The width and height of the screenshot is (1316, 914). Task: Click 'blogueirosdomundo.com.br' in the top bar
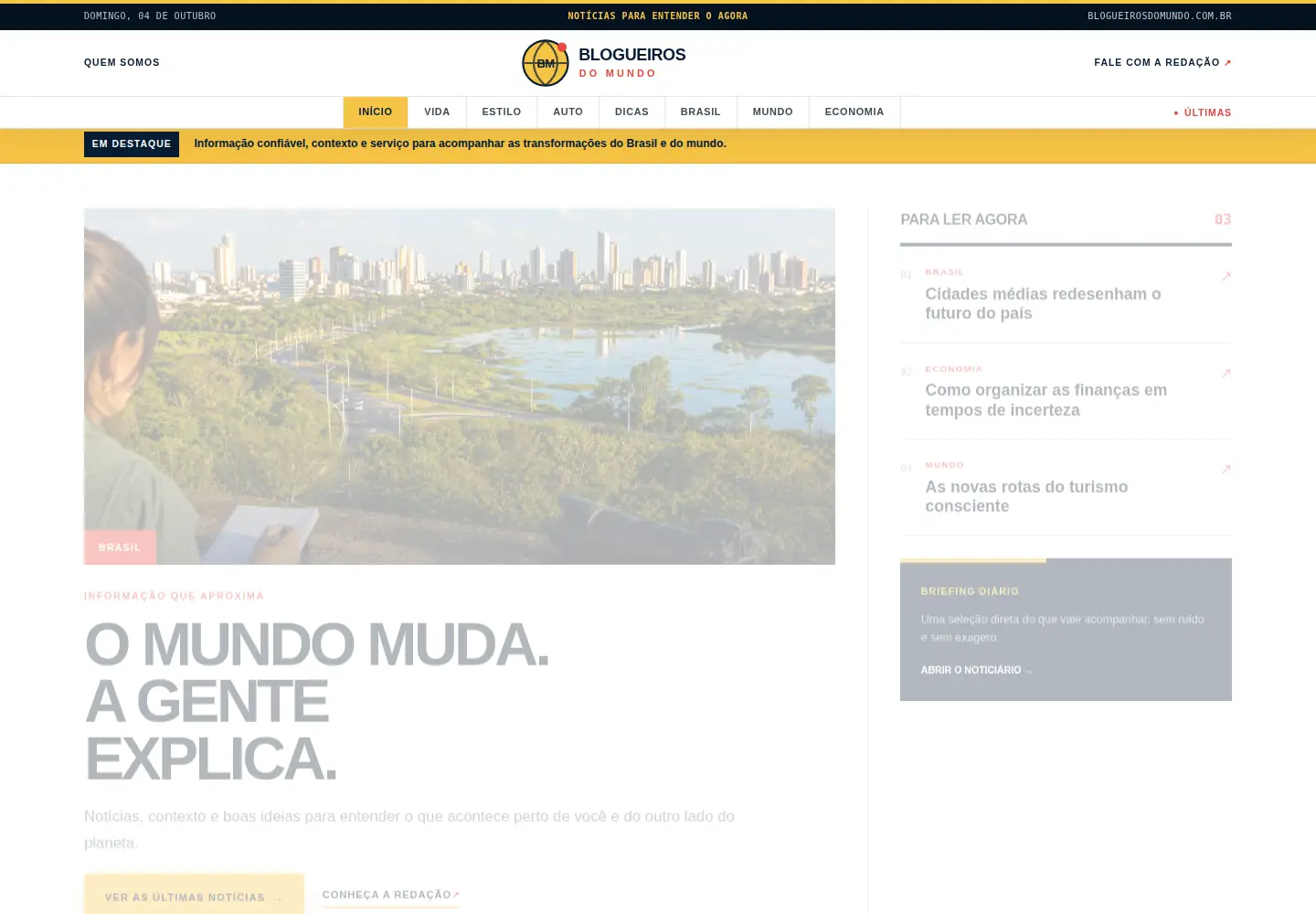click(1160, 16)
